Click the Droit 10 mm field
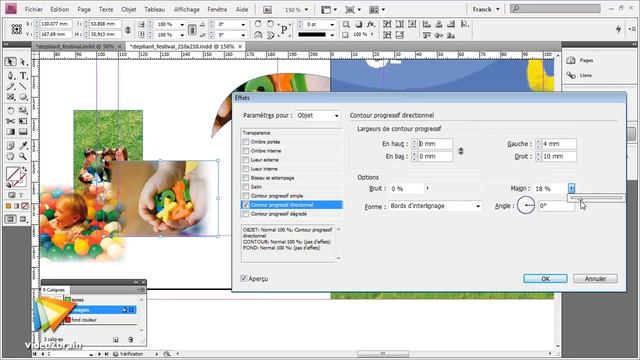Screen dimensions: 640x360 pos(558,156)
